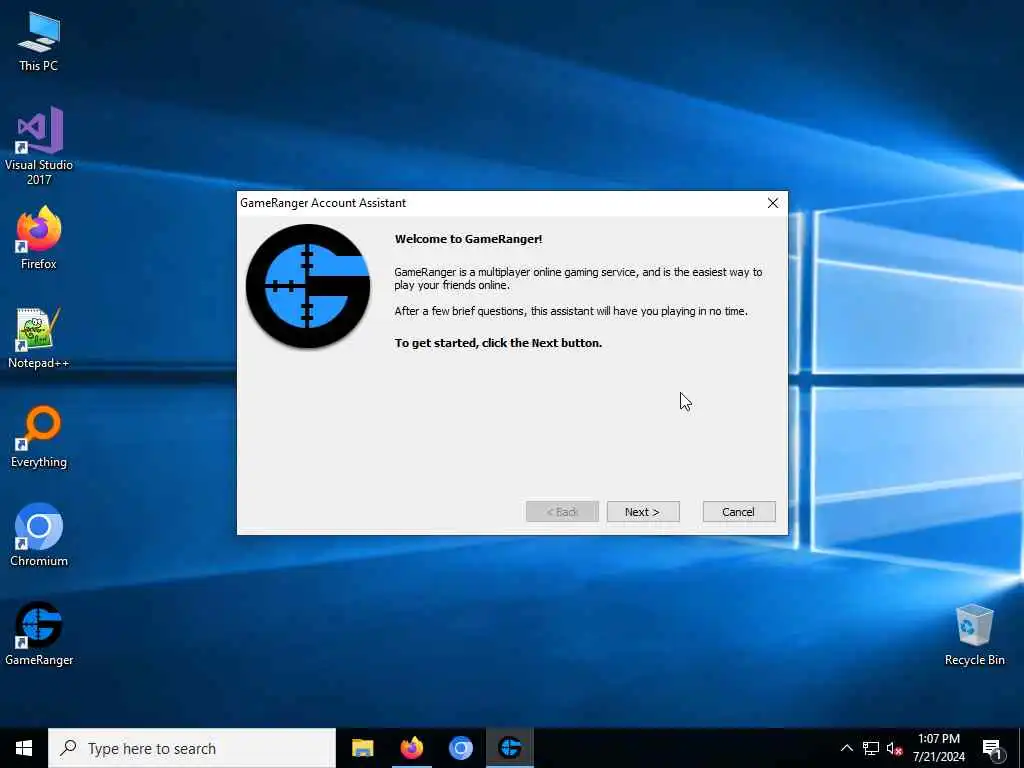Cancel the Account Assistant
1024x768 pixels.
[x=739, y=512]
